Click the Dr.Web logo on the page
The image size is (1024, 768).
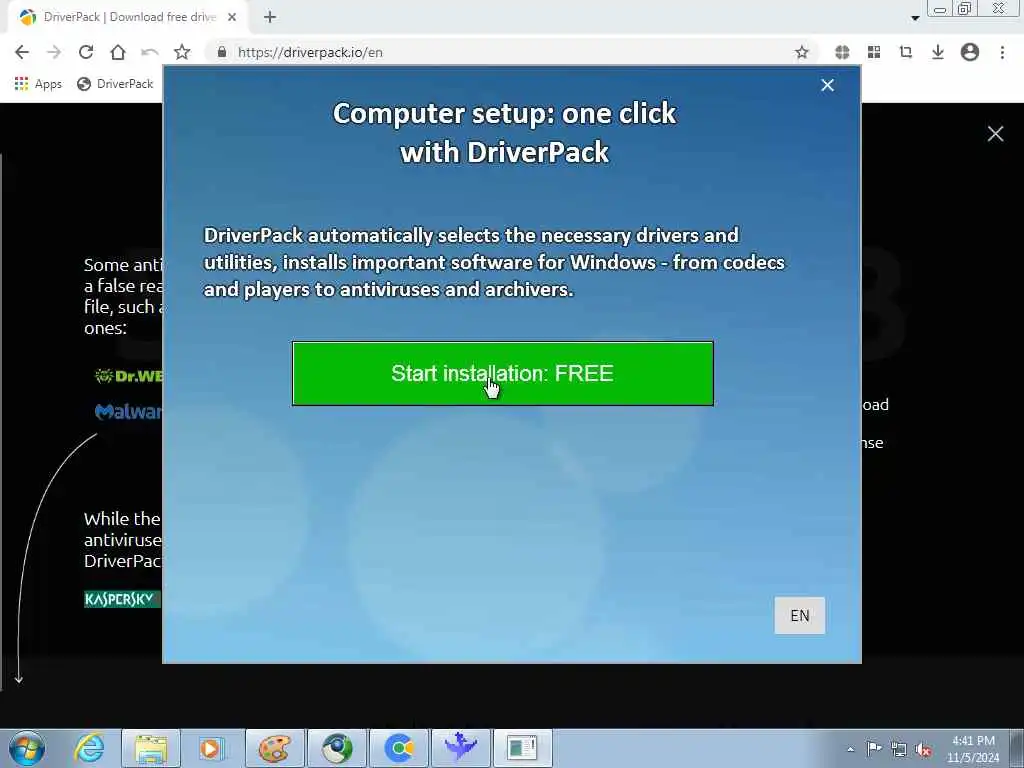(x=129, y=376)
